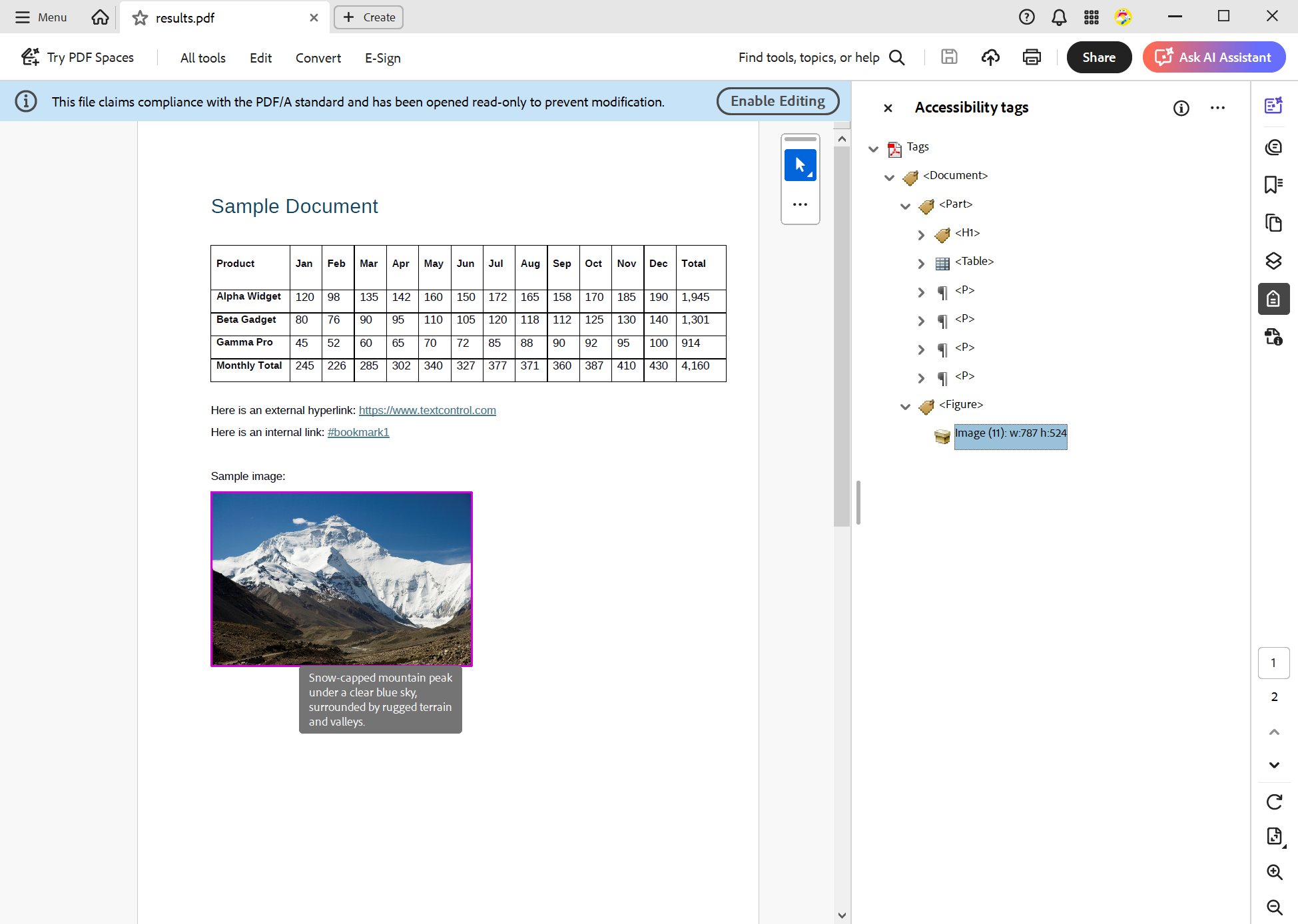This screenshot has height=924, width=1298.
Task: Zoom in on the document
Action: click(1273, 872)
